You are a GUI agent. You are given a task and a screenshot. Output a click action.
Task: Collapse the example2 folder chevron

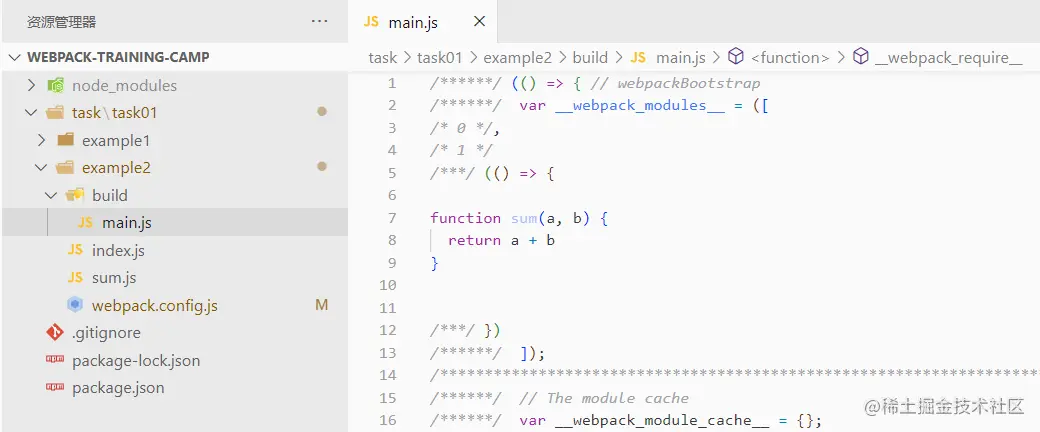pos(41,167)
